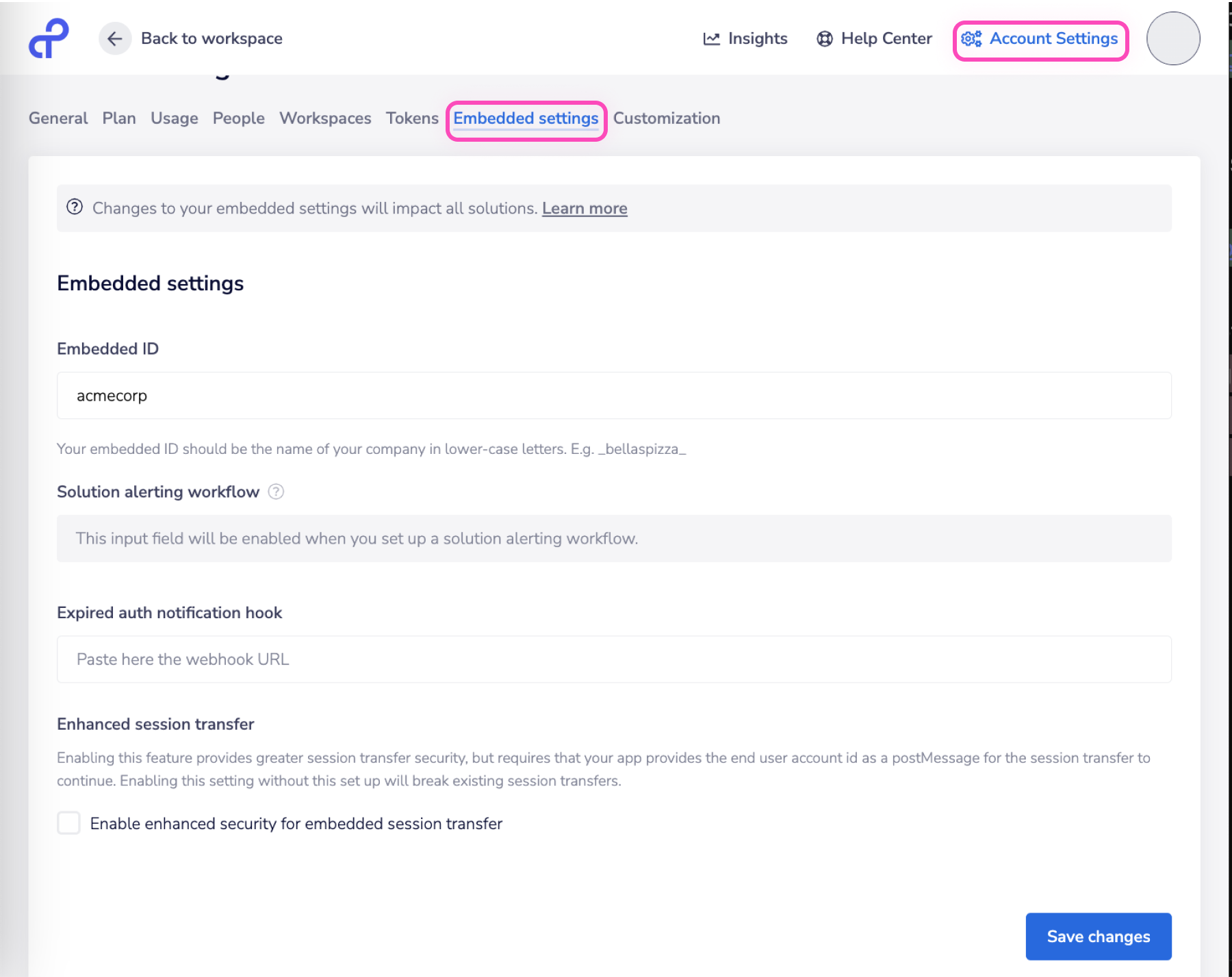
Task: Open the Workspaces tab
Action: 325,118
